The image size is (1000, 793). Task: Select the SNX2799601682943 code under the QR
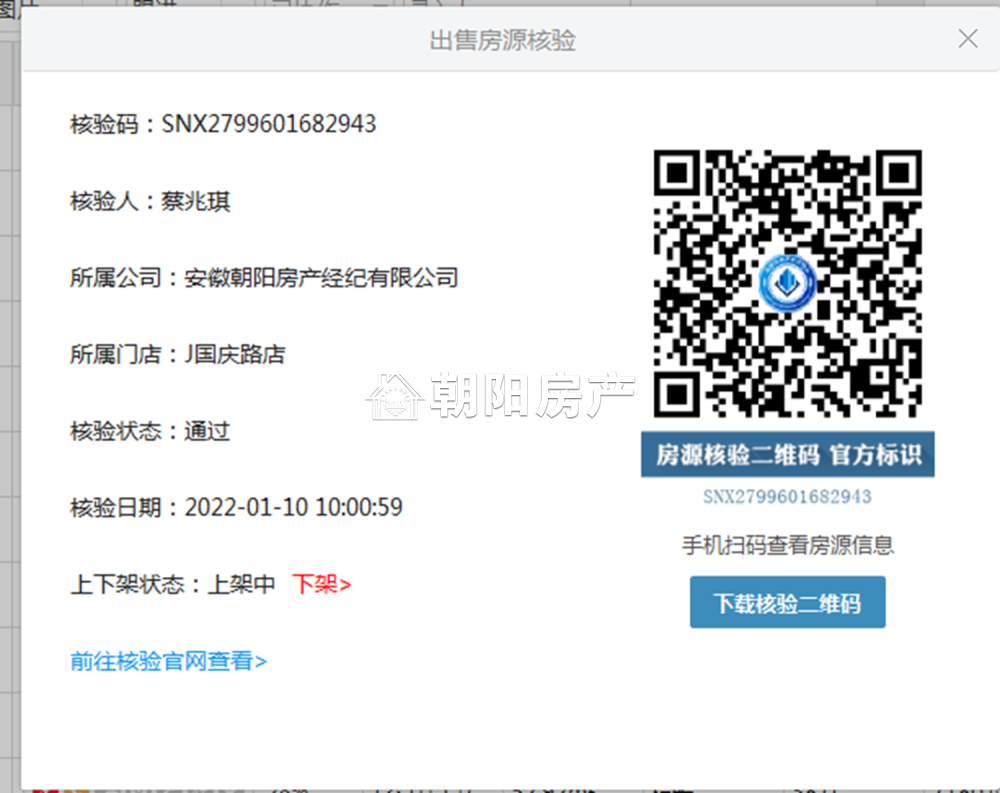click(787, 496)
